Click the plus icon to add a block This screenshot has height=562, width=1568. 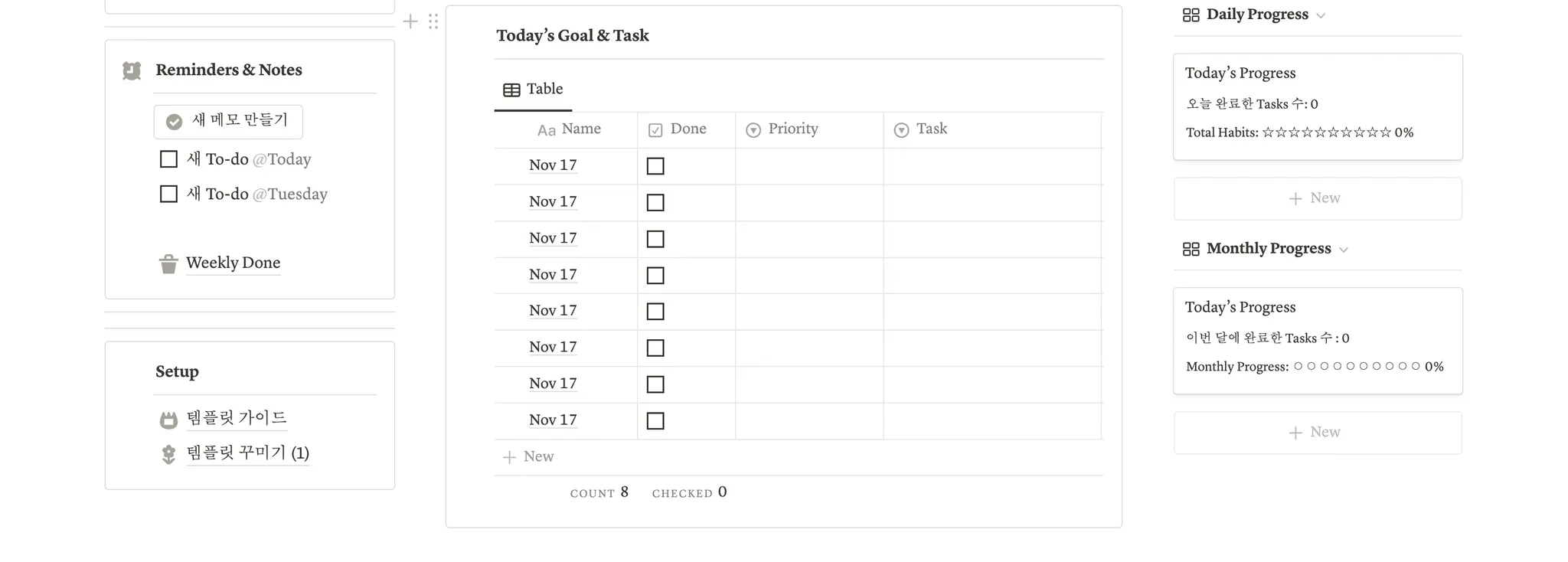tap(410, 21)
